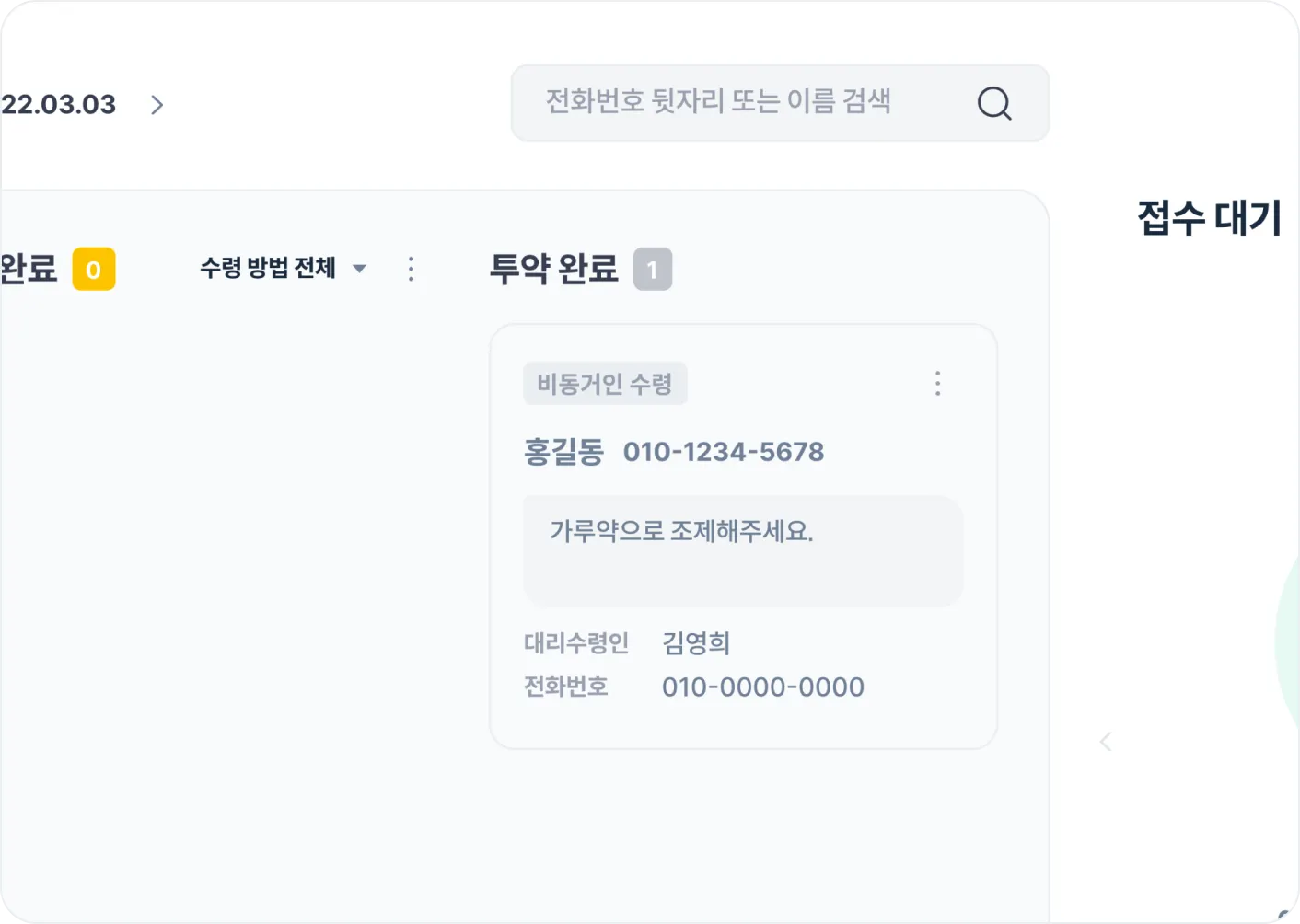The width and height of the screenshot is (1300, 924).
Task: Click proxy phone number 010-0000-0000
Action: [x=762, y=687]
